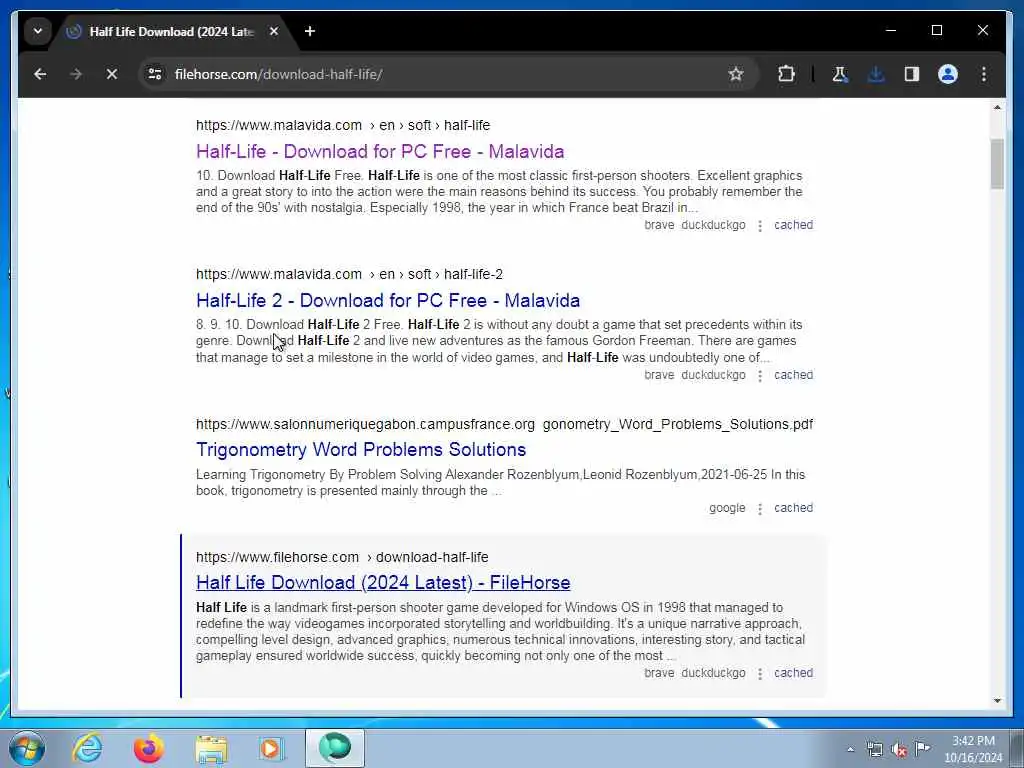Toggle the browser side panel
Screen dimensions: 1024x768
[x=912, y=74]
